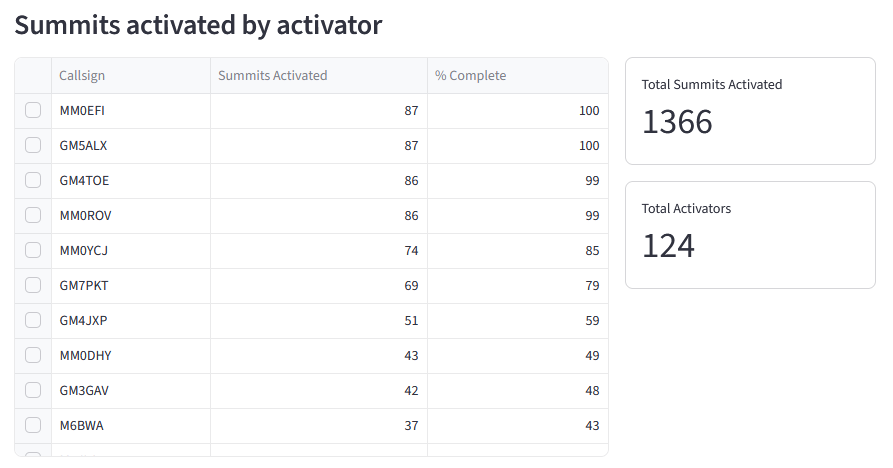
Task: Click the Total Activators value 124
Action: 668,246
